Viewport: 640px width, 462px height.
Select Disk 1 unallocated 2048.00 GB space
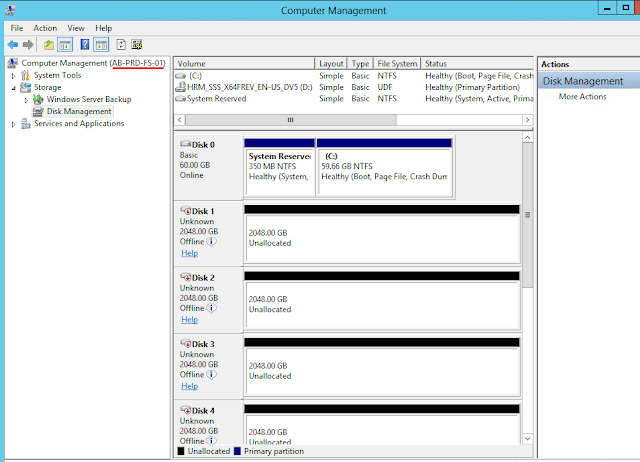[x=382, y=234]
